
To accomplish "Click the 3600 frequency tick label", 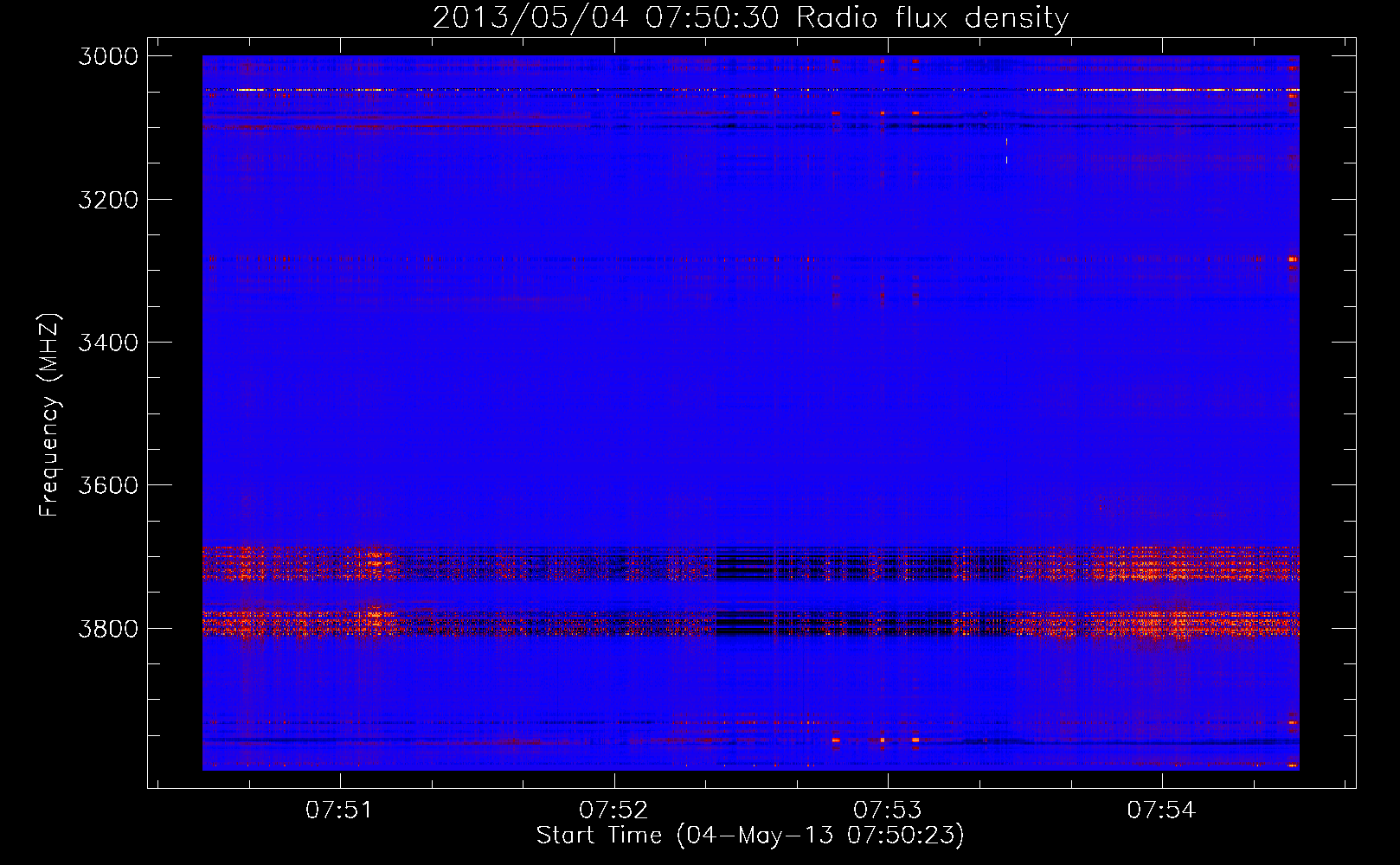I will [x=108, y=485].
